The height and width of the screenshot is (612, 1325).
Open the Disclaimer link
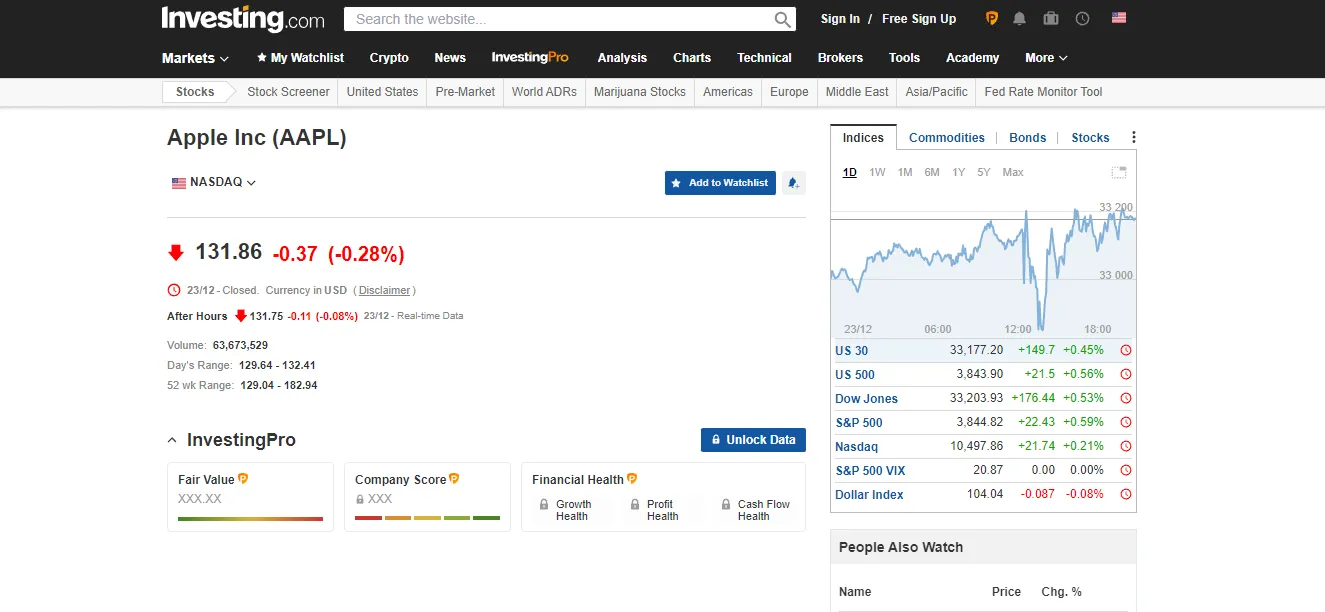tap(384, 290)
